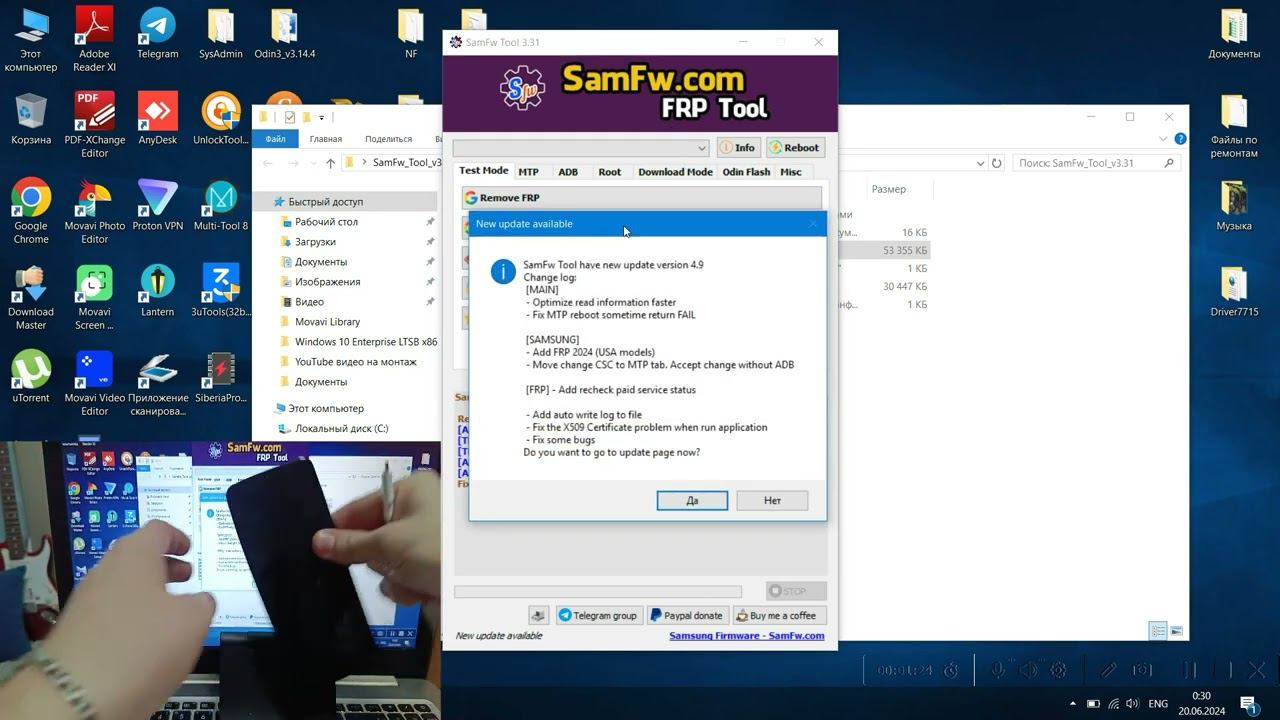This screenshot has height=720, width=1280.
Task: Click the Explorer up-arrow navigation button
Action: pos(331,163)
